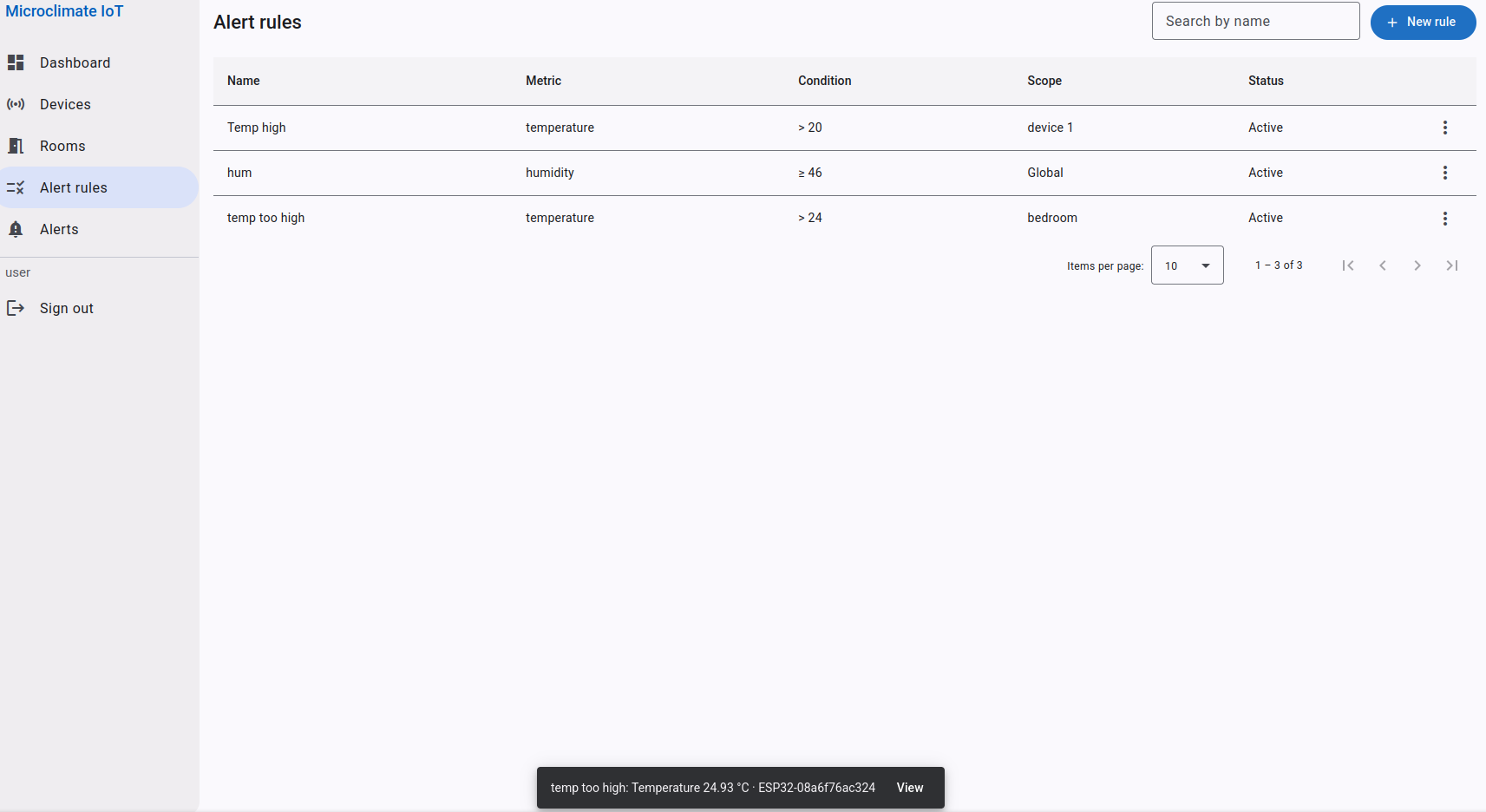This screenshot has width=1486, height=812.
Task: Click the 'humidity' metric cell
Action: point(550,173)
